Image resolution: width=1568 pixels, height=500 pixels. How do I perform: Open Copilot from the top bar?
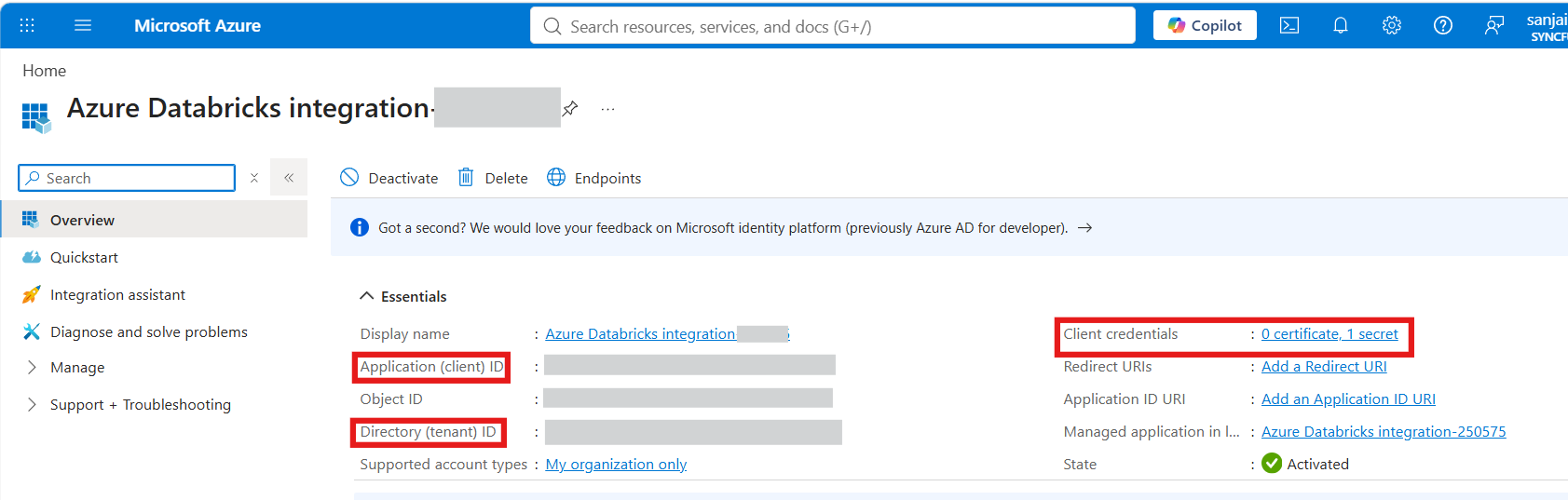click(x=1205, y=25)
